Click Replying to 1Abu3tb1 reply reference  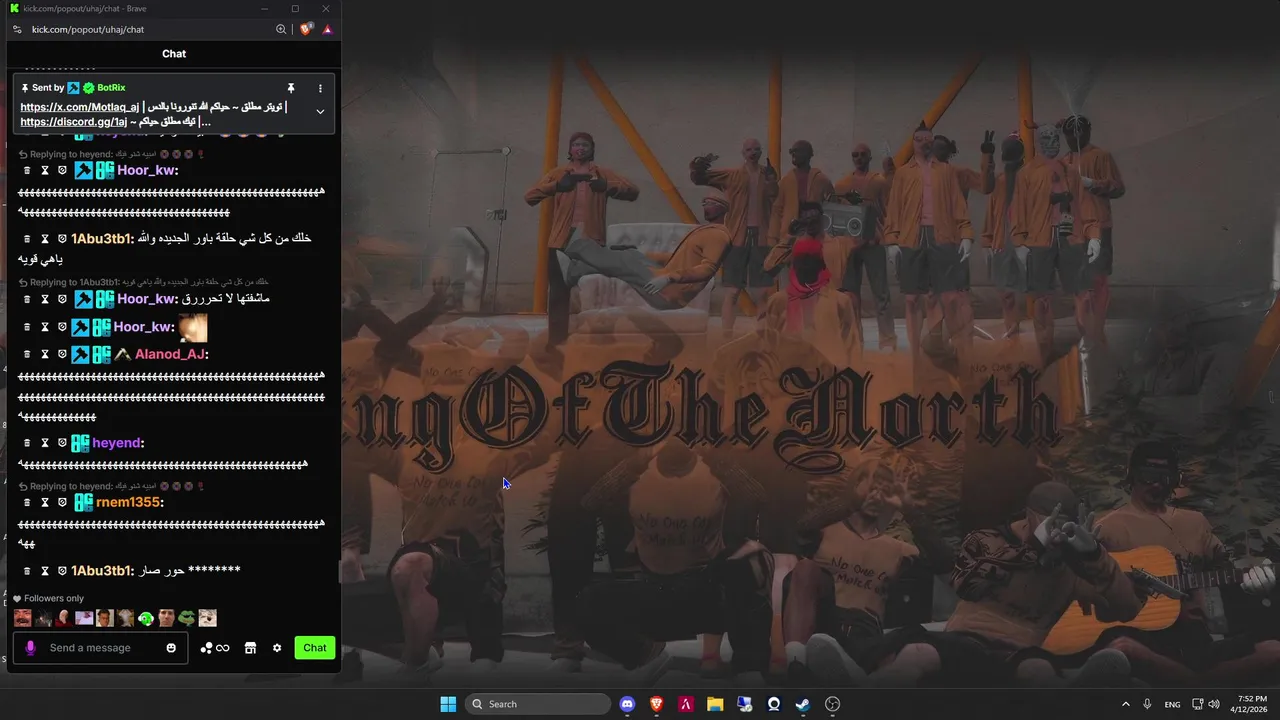[144, 282]
